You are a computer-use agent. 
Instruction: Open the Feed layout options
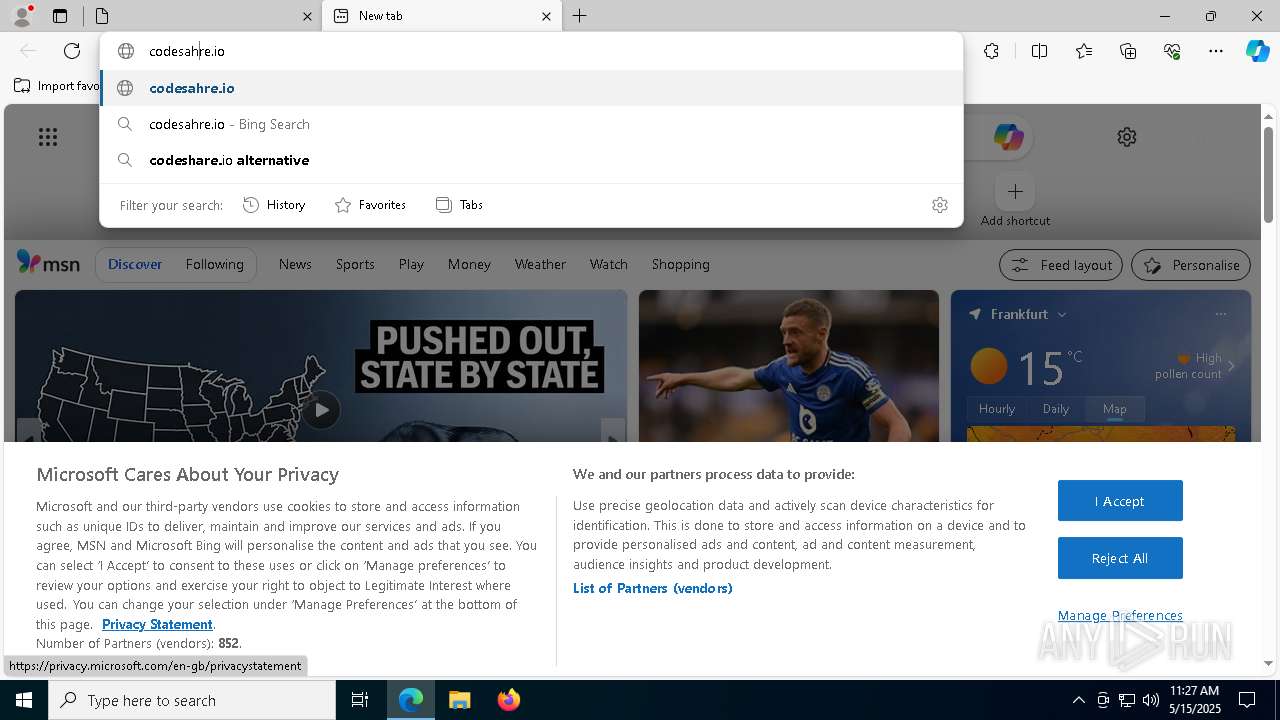point(1061,265)
